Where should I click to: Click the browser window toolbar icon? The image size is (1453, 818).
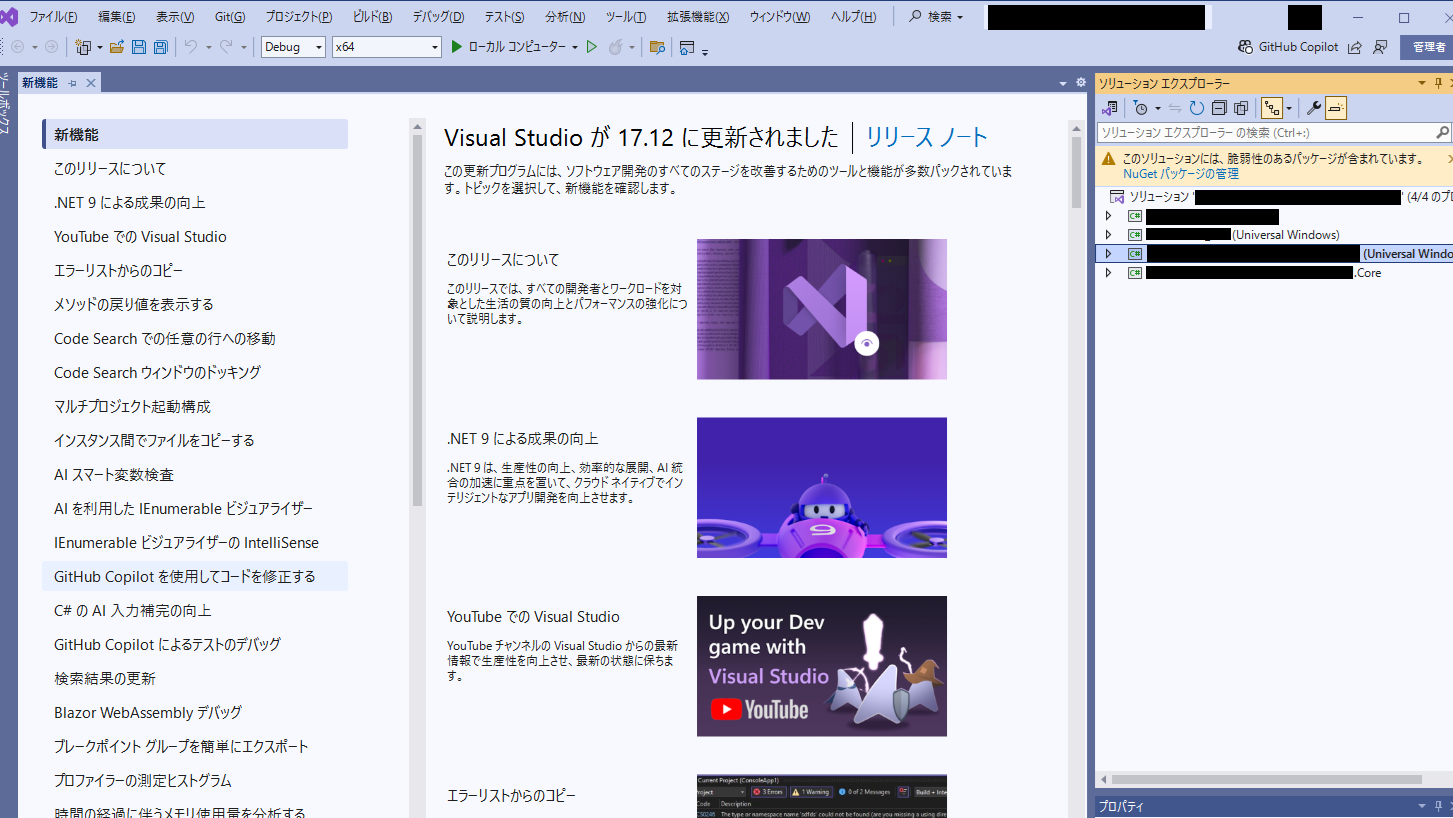687,47
